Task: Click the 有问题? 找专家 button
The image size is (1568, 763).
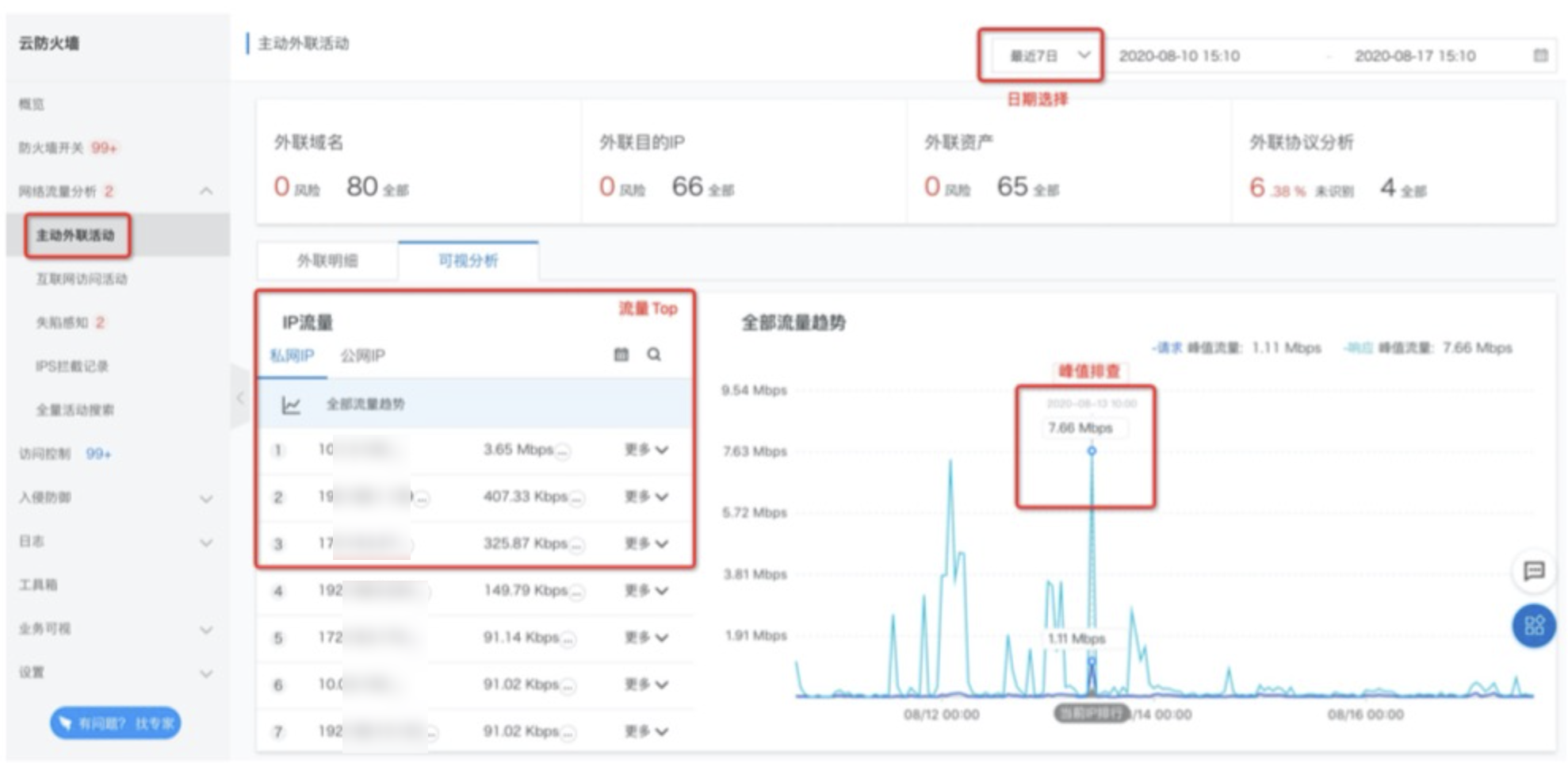Action: pos(116,723)
